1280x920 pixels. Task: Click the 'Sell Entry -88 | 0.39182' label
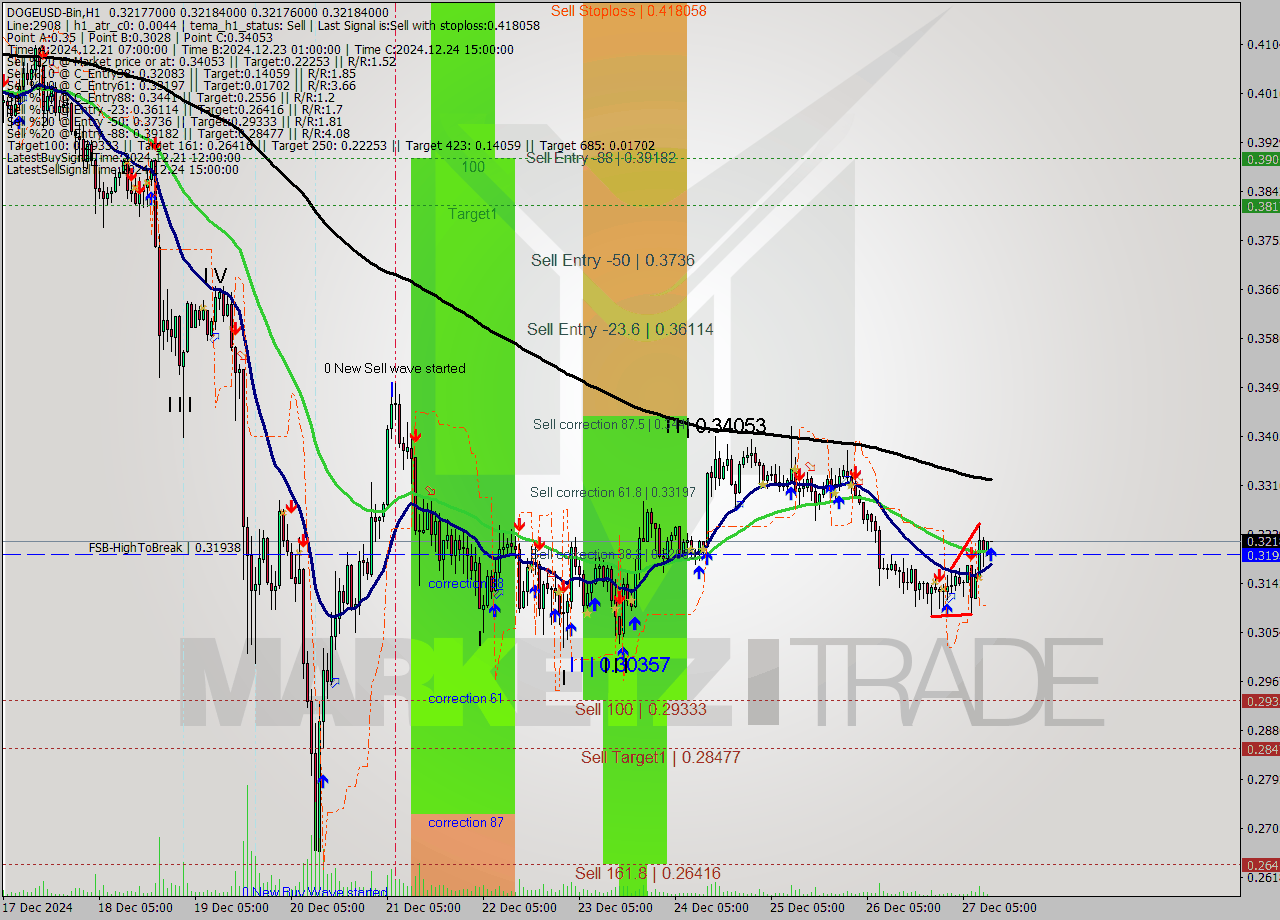tap(601, 157)
